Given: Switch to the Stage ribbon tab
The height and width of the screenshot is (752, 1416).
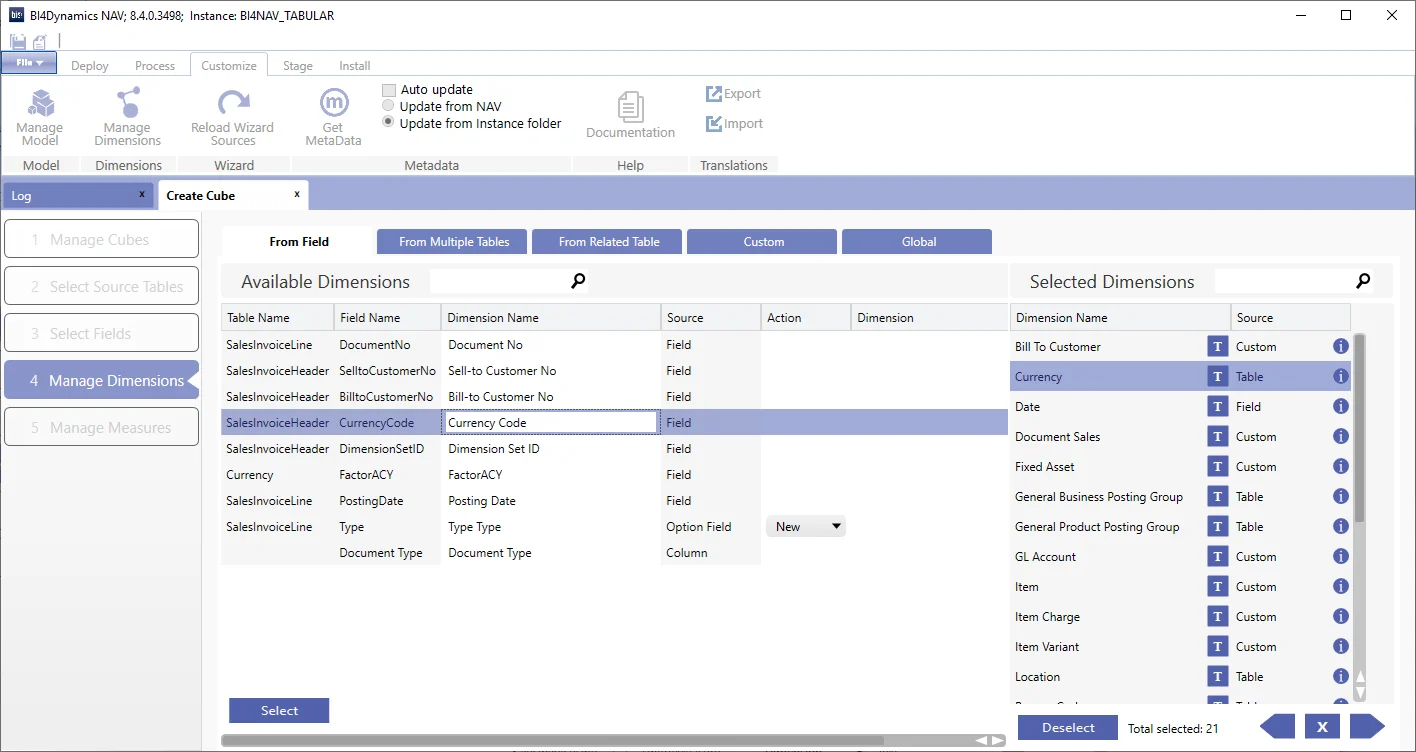Looking at the screenshot, I should (x=298, y=66).
